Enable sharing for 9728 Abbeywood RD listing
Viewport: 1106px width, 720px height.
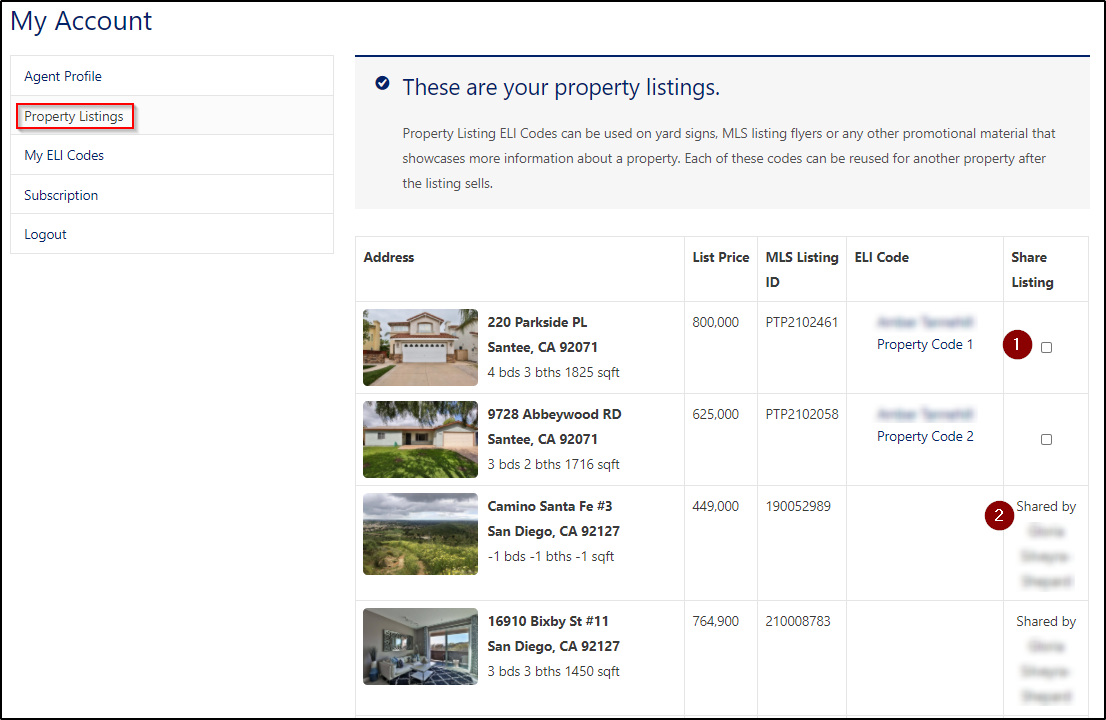click(x=1046, y=439)
